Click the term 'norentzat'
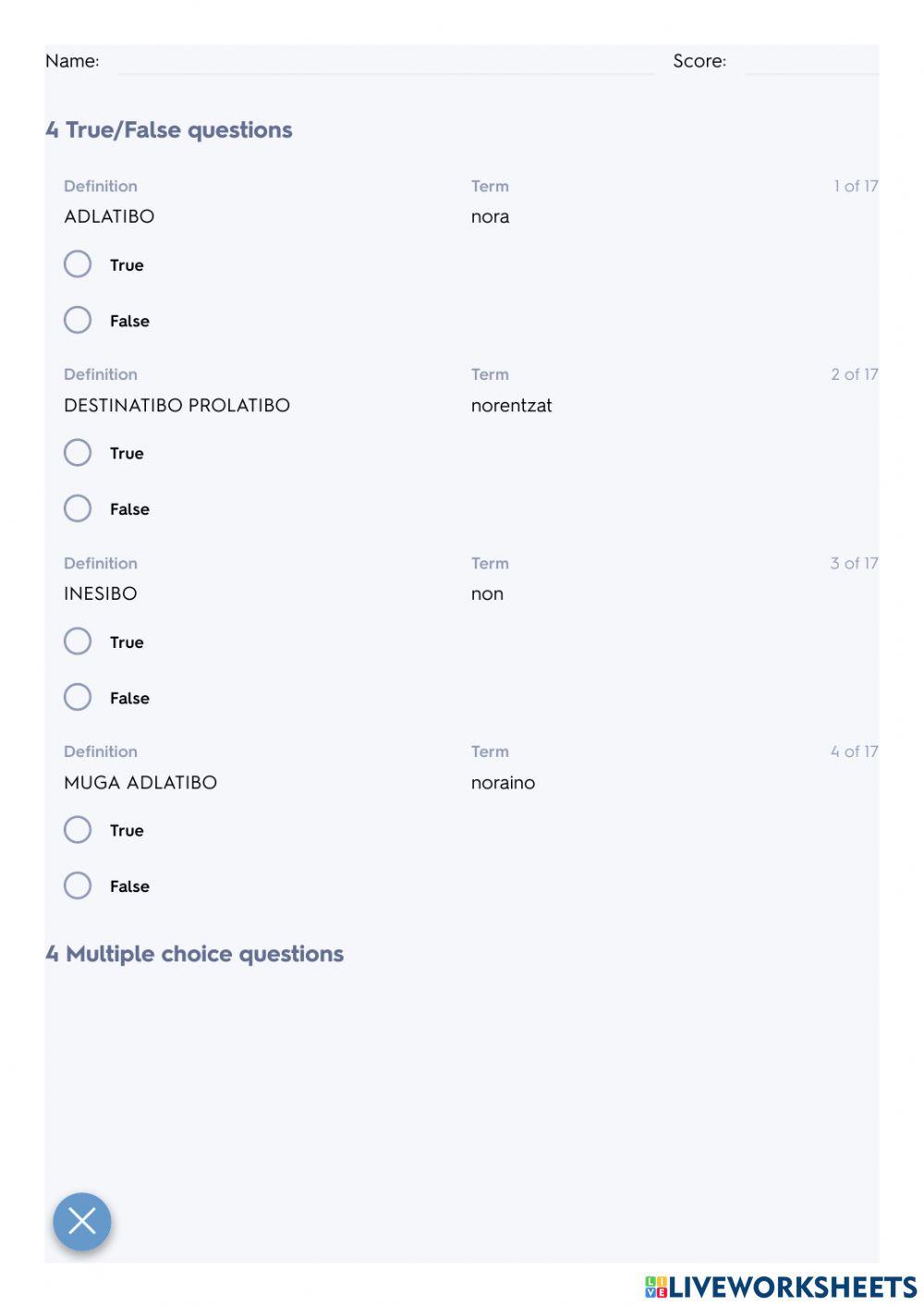The image size is (924, 1306). (511, 405)
